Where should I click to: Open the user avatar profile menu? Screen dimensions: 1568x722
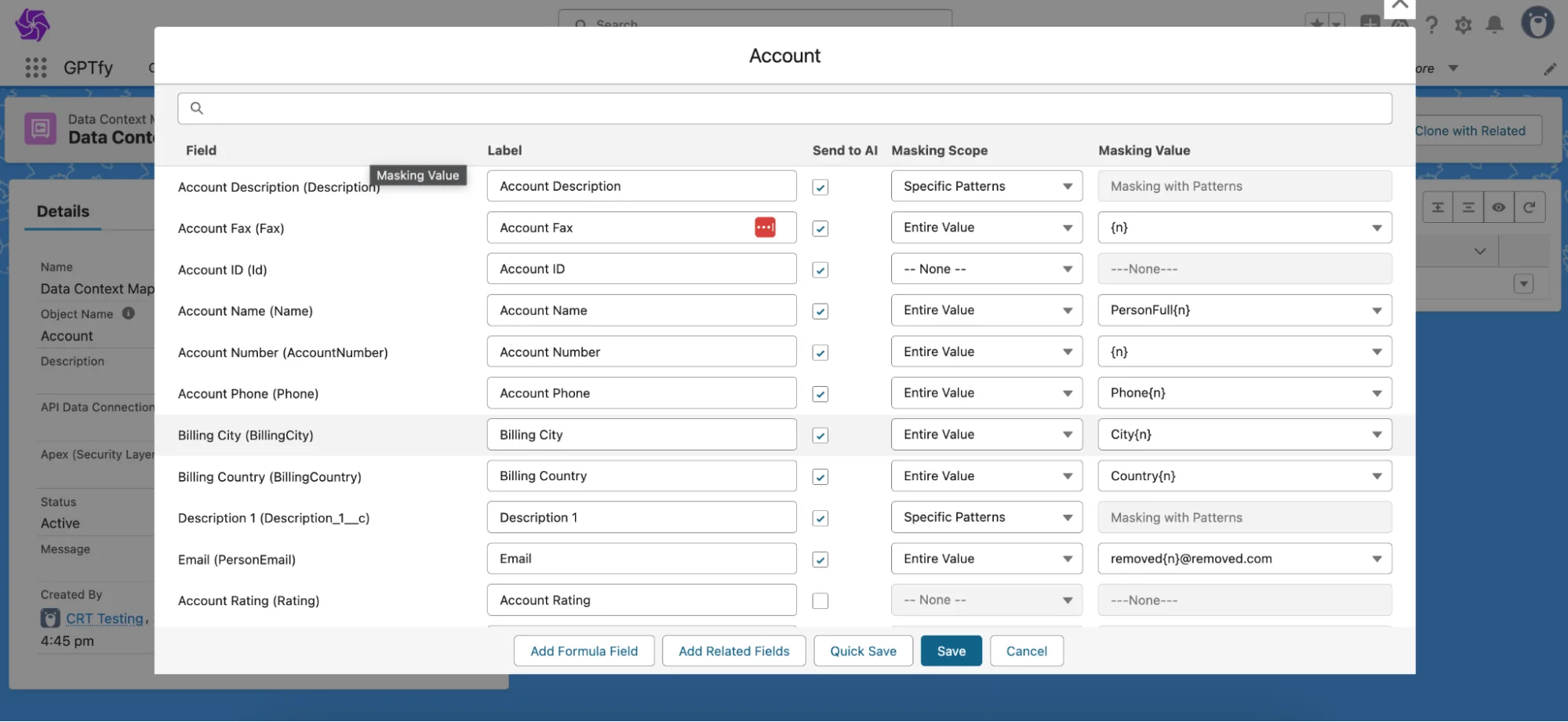point(1537,23)
